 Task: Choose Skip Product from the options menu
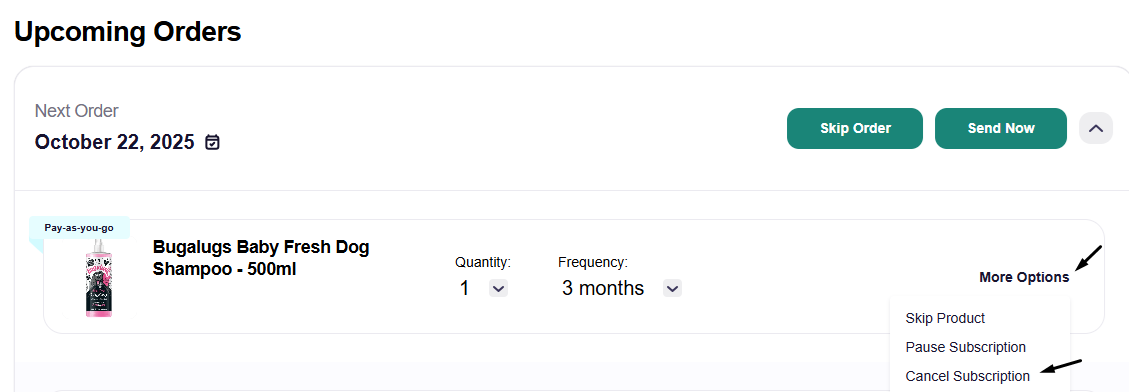click(945, 318)
